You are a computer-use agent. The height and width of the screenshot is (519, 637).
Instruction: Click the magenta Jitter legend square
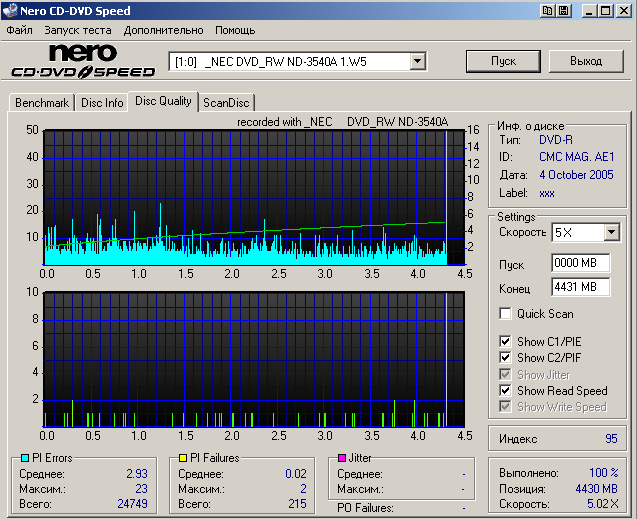coord(341,458)
